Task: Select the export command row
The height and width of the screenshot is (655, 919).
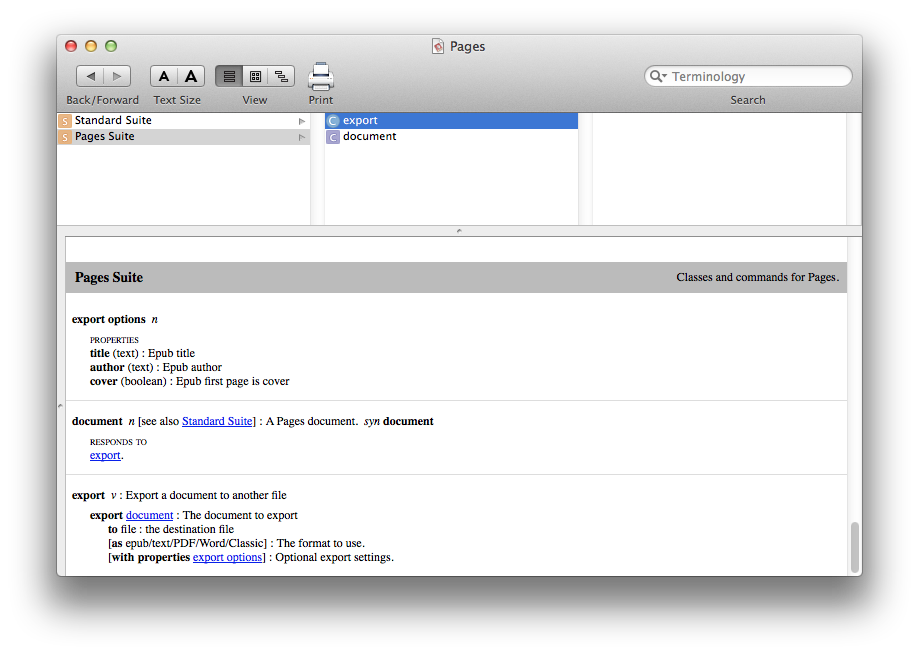Action: [451, 120]
